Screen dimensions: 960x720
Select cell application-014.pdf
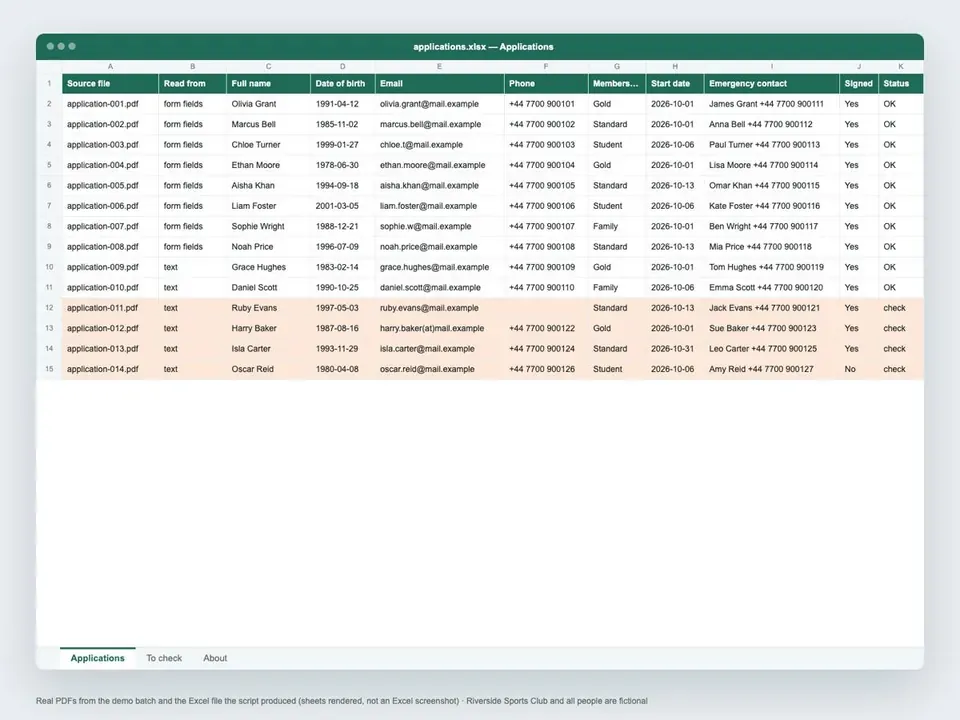[x=110, y=369]
